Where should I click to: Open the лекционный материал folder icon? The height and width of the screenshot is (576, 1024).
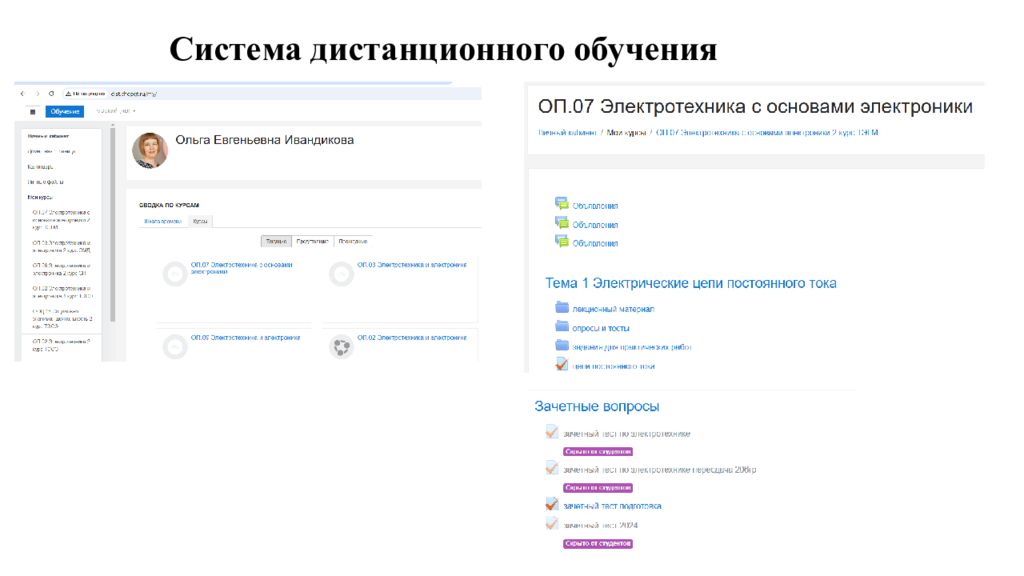(x=561, y=309)
